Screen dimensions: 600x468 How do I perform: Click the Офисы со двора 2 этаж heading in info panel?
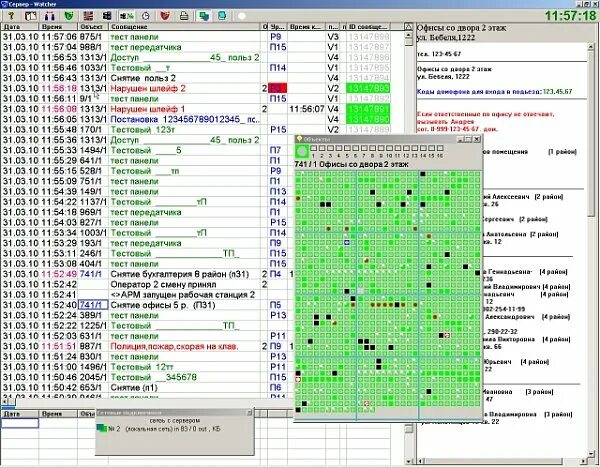point(461,28)
